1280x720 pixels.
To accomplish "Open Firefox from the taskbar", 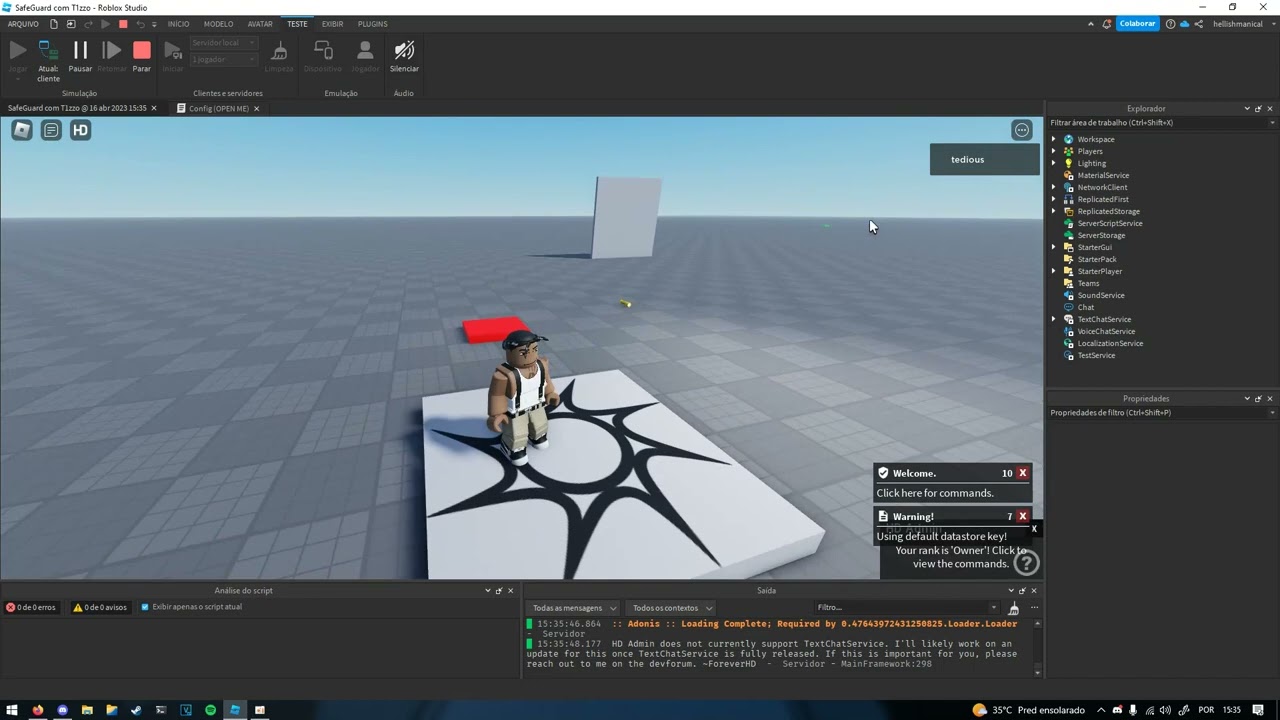I will tap(38, 710).
